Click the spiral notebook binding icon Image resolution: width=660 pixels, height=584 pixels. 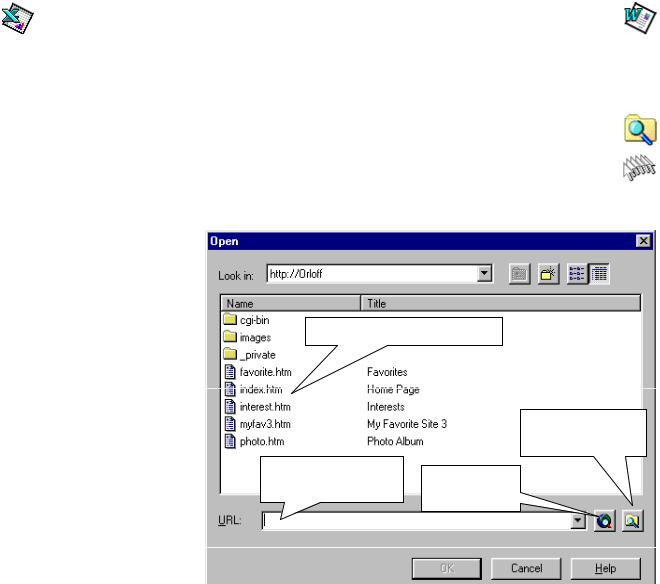(639, 168)
